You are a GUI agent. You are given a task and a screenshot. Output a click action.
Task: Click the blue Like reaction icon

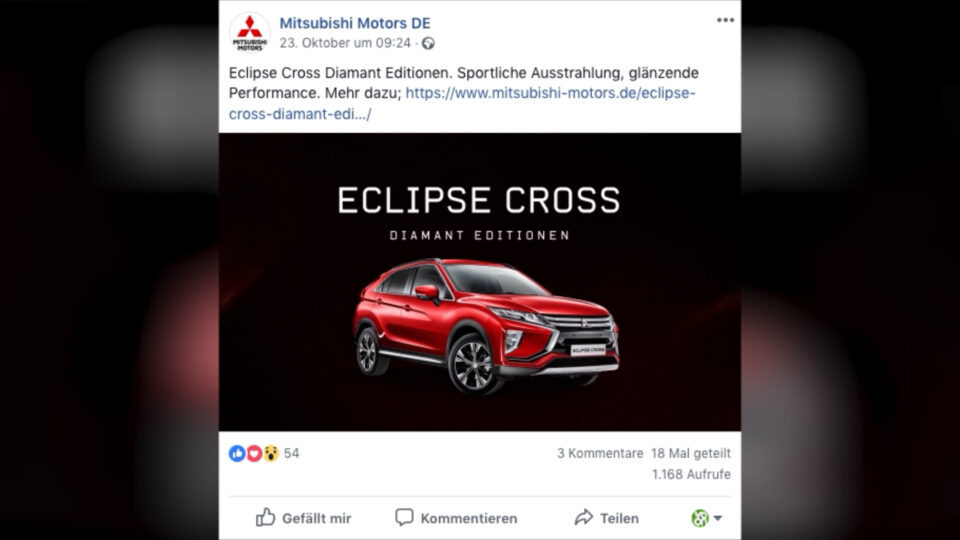coord(237,453)
